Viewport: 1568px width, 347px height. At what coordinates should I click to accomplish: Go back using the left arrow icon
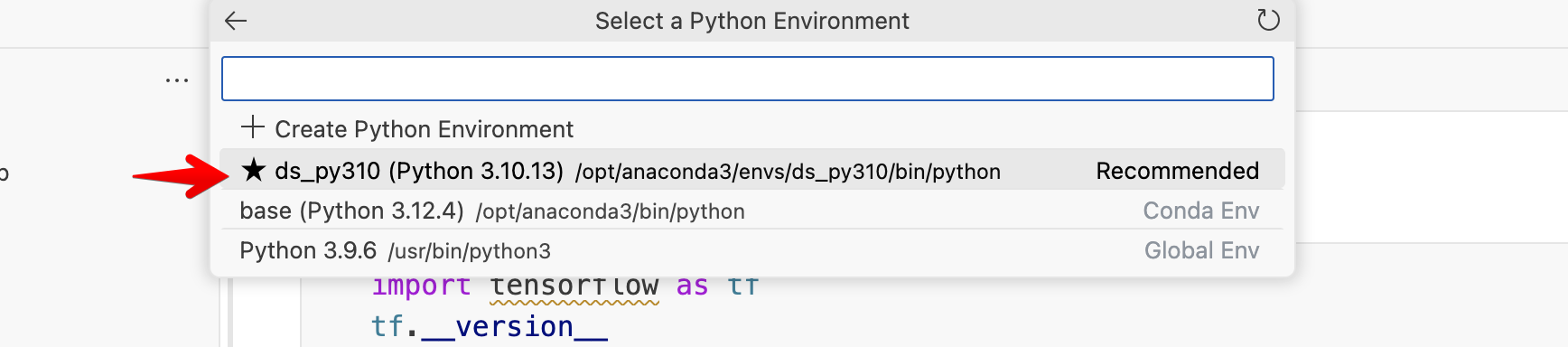click(x=236, y=21)
